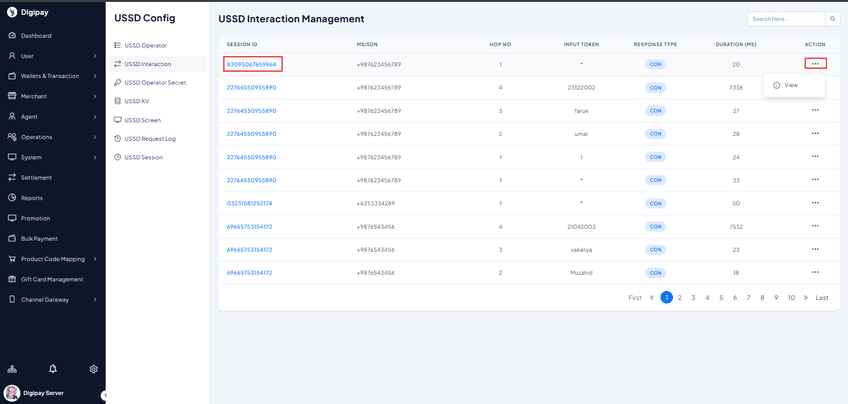The height and width of the screenshot is (404, 848).
Task: Go to page 2
Action: point(680,298)
